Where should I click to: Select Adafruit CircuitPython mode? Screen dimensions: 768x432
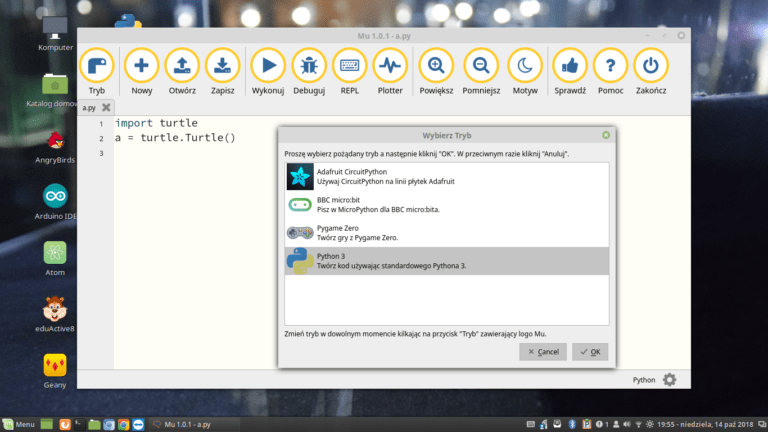pos(447,177)
